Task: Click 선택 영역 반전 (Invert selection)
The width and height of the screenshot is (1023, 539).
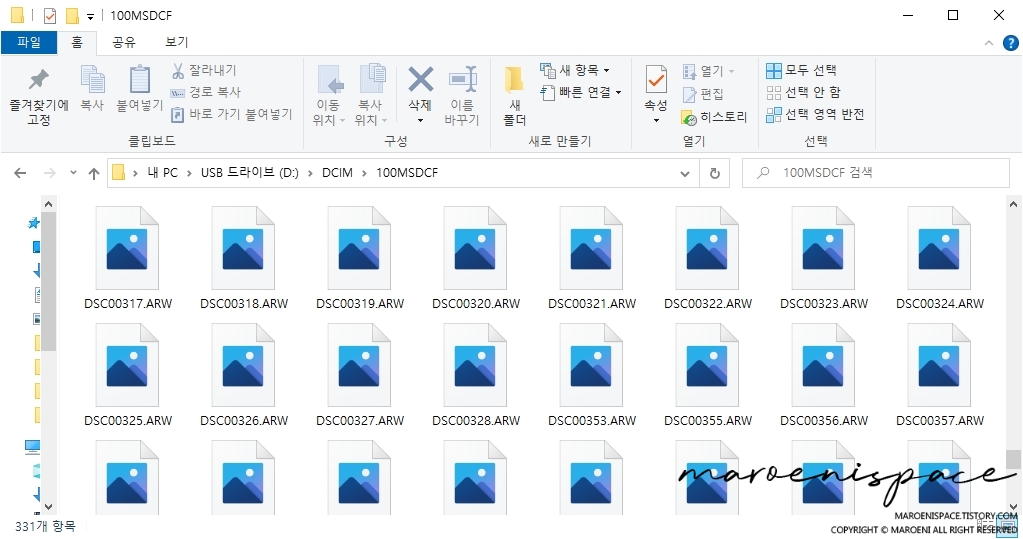Action: [816, 114]
